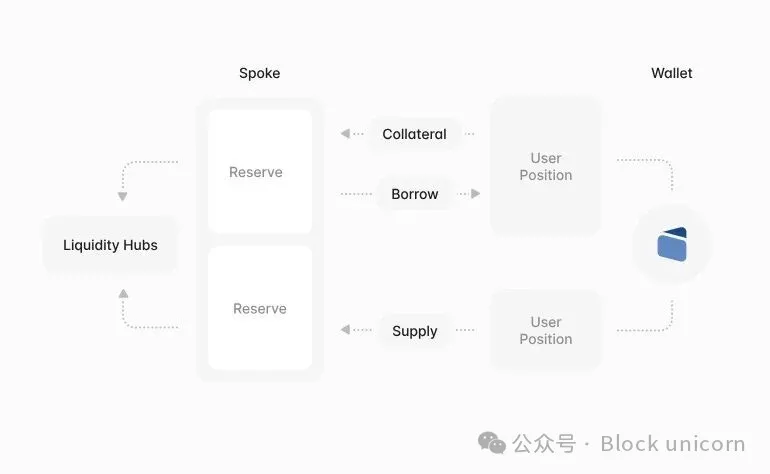The height and width of the screenshot is (474, 770).
Task: Click the Liquidity Hubs box
Action: pos(110,245)
